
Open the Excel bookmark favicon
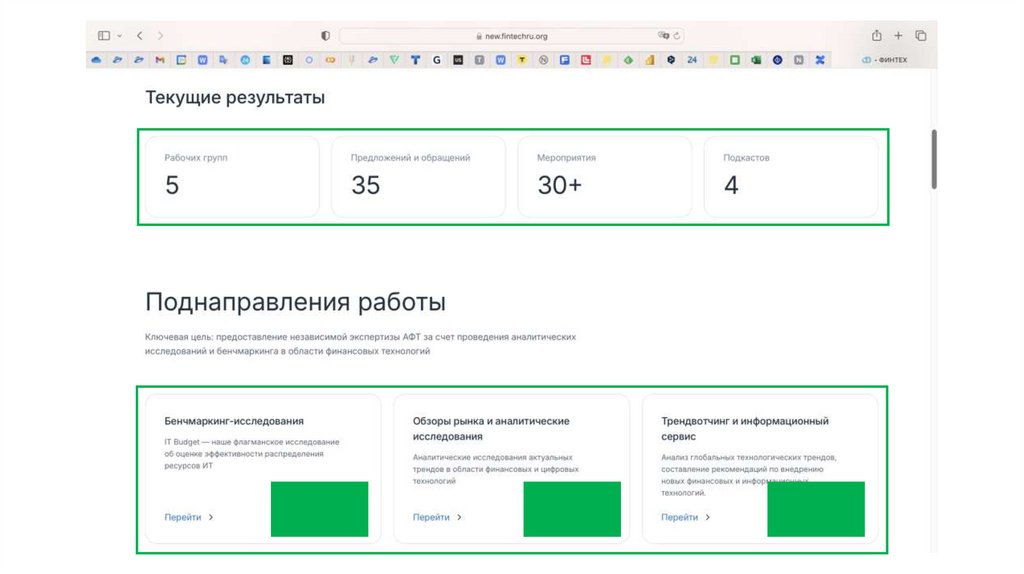(x=756, y=59)
